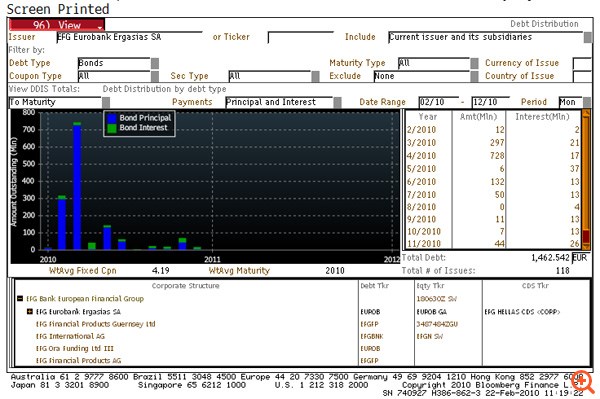This screenshot has width=600, height=399.
Task: Open the Include dropdown arrow
Action: click(x=587, y=37)
